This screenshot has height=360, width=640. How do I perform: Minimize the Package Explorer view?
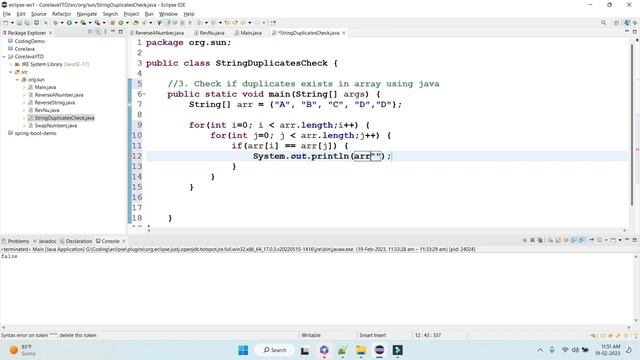[x=113, y=32]
